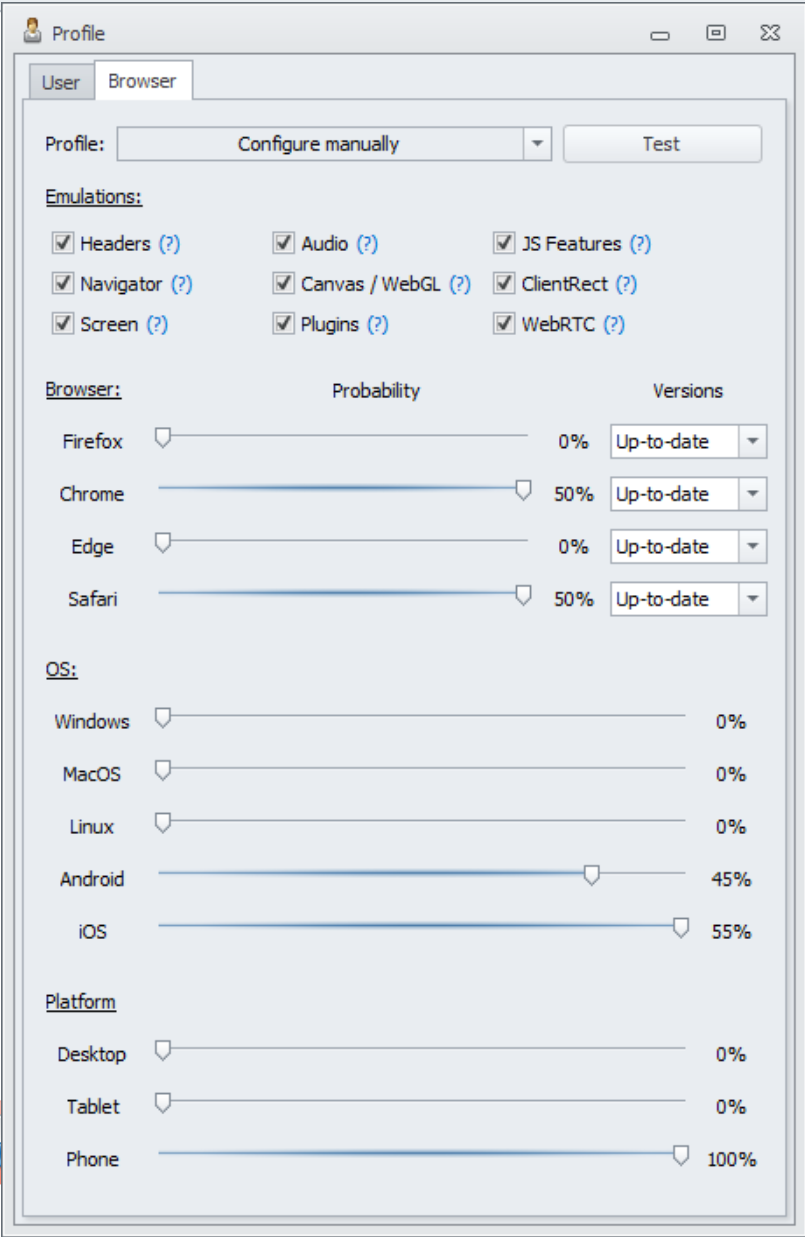Click the ClientRect help link
The height and width of the screenshot is (1237, 805).
626,284
